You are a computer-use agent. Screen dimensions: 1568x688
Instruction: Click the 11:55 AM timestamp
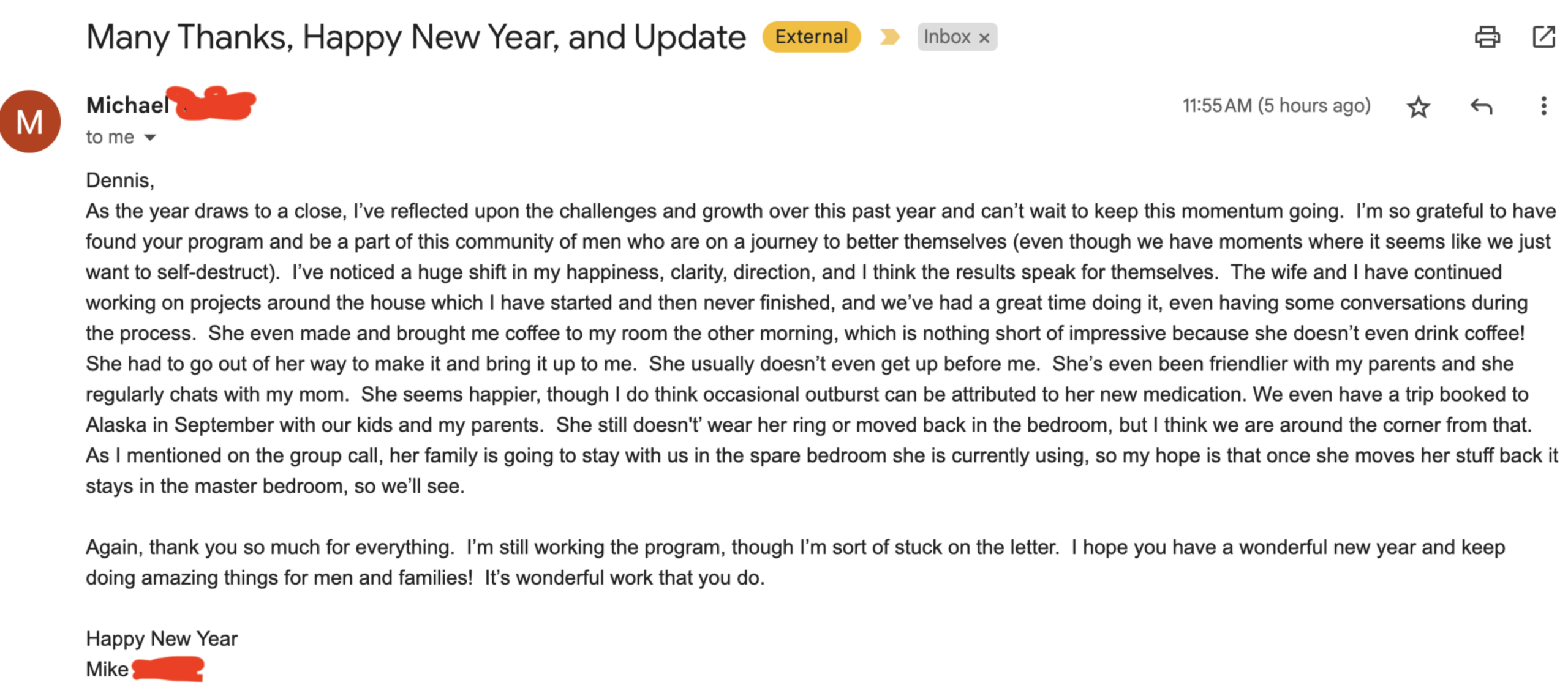[1276, 106]
